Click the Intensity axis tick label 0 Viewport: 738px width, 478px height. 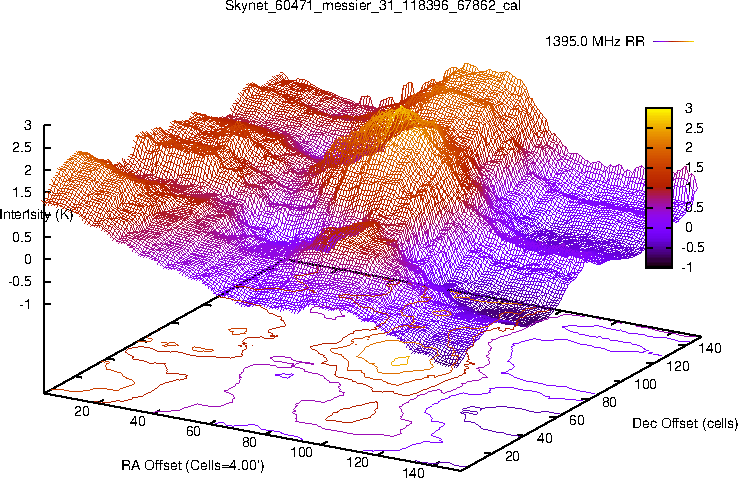click(28, 259)
